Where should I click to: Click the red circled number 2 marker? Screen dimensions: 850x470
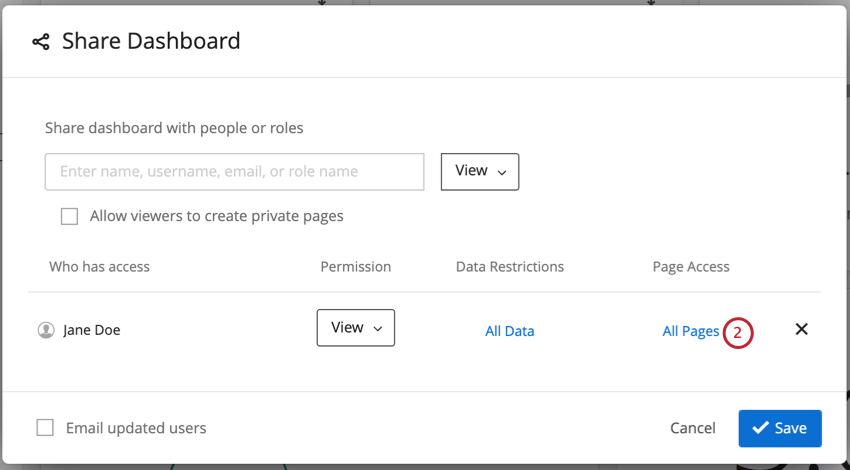737,332
